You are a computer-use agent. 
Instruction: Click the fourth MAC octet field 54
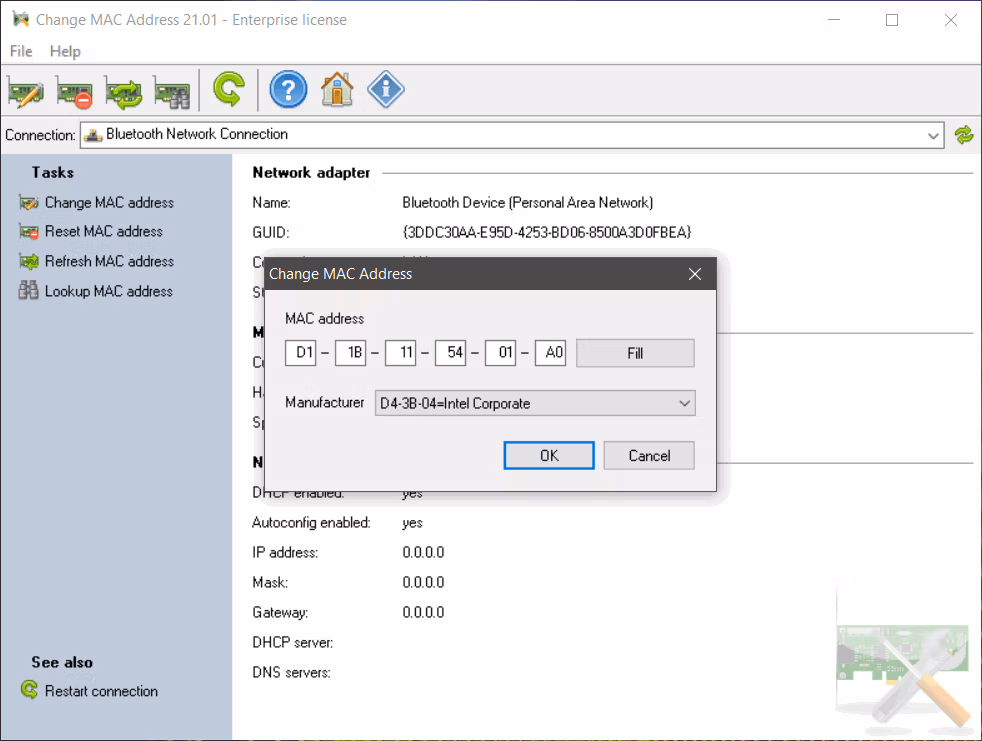pyautogui.click(x=451, y=353)
